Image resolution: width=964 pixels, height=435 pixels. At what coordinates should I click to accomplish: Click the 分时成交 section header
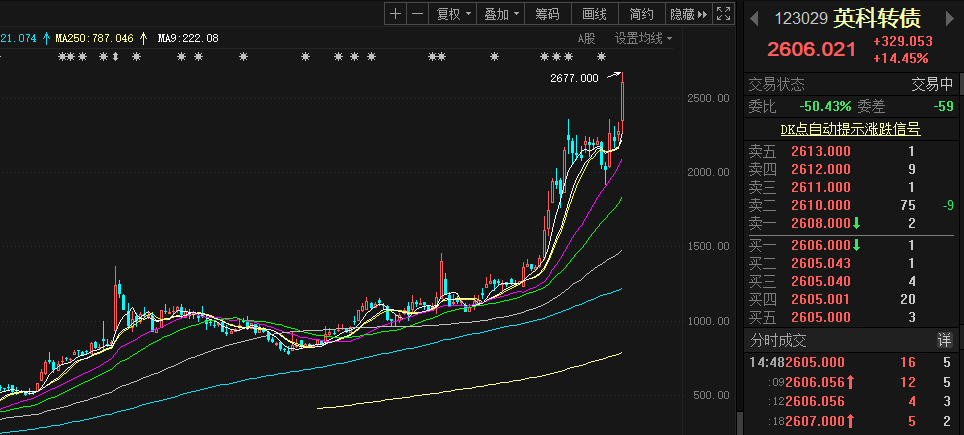pyautogui.click(x=780, y=340)
